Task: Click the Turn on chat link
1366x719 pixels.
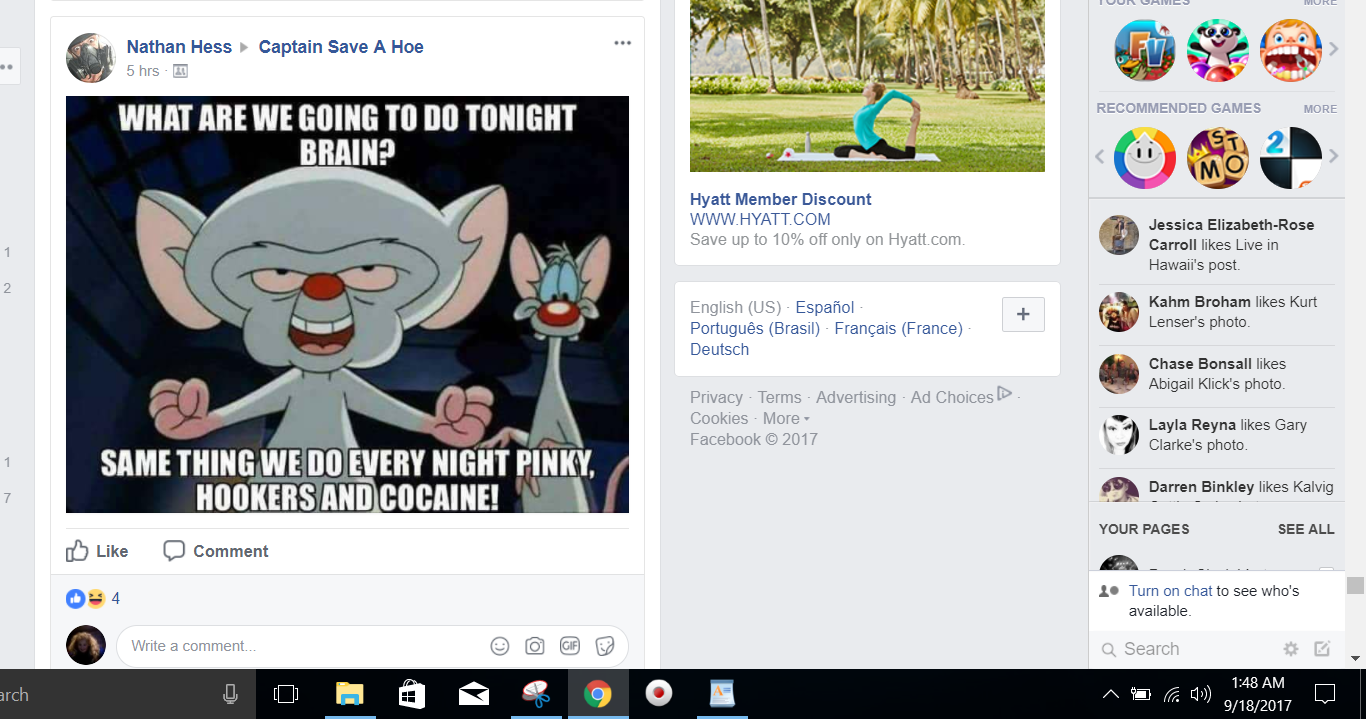Action: (x=1171, y=591)
